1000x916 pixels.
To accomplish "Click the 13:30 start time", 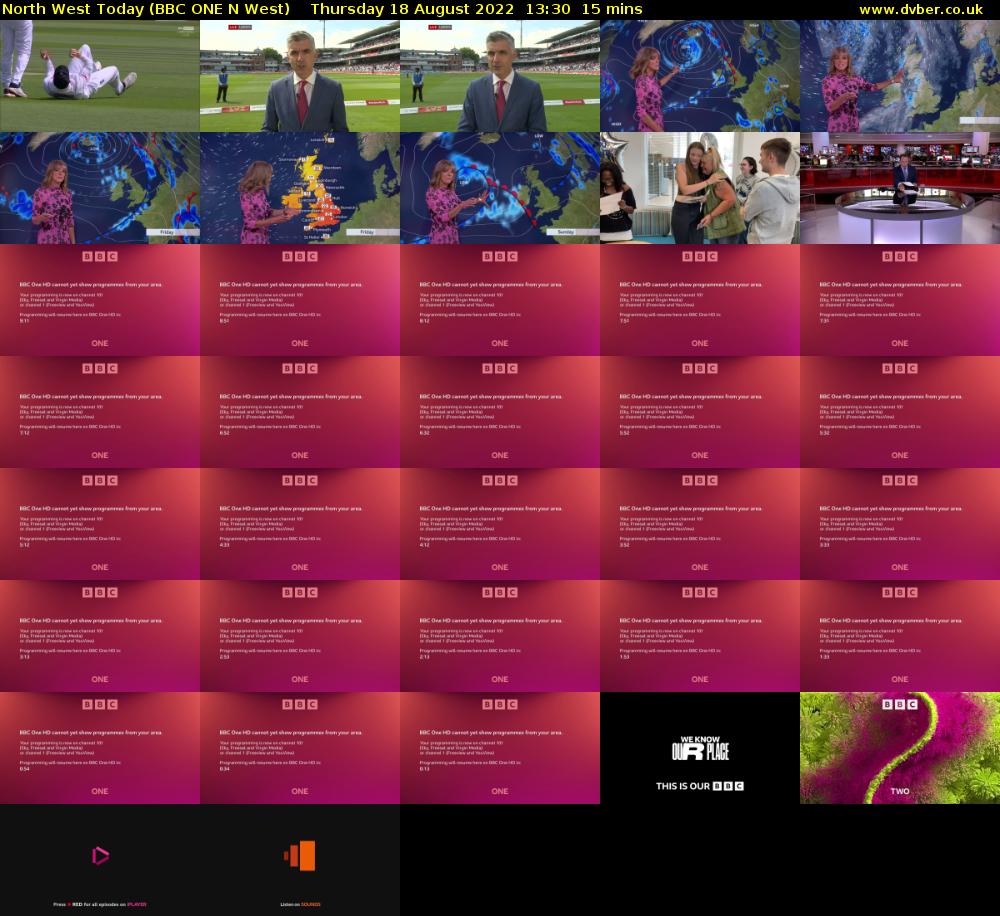I will (548, 10).
